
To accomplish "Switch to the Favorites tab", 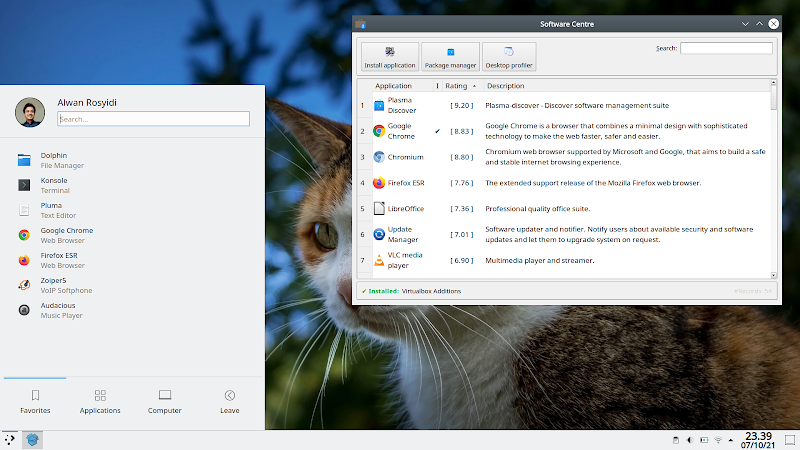I will pyautogui.click(x=35, y=402).
